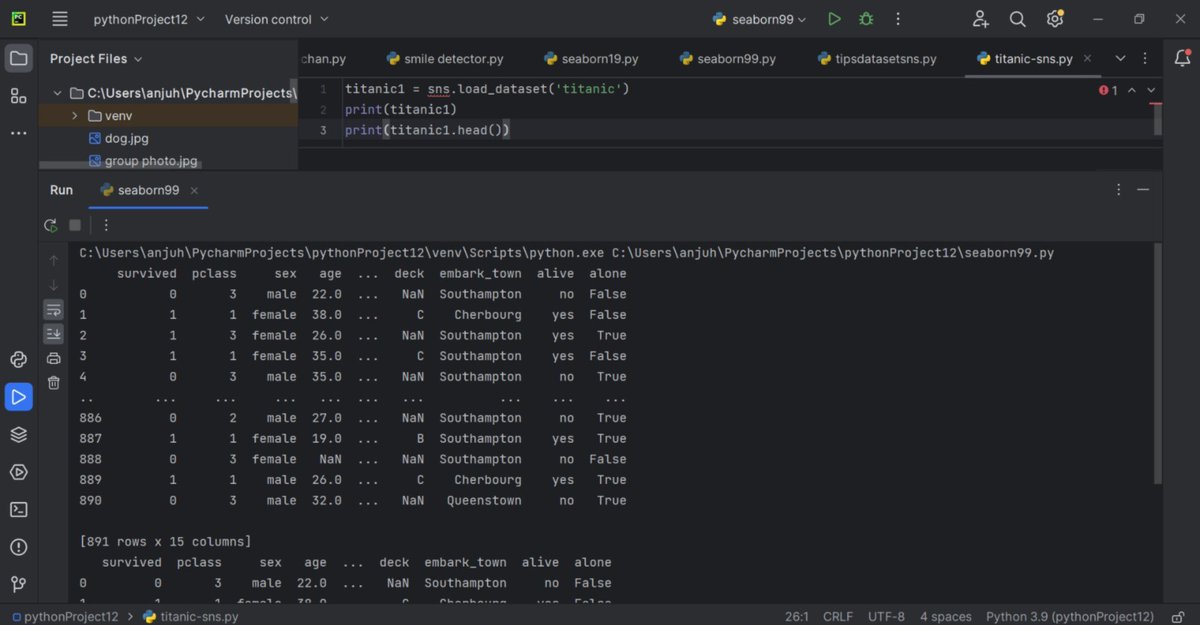Click 4 spaces indent setting
This screenshot has width=1200, height=625.
[946, 616]
